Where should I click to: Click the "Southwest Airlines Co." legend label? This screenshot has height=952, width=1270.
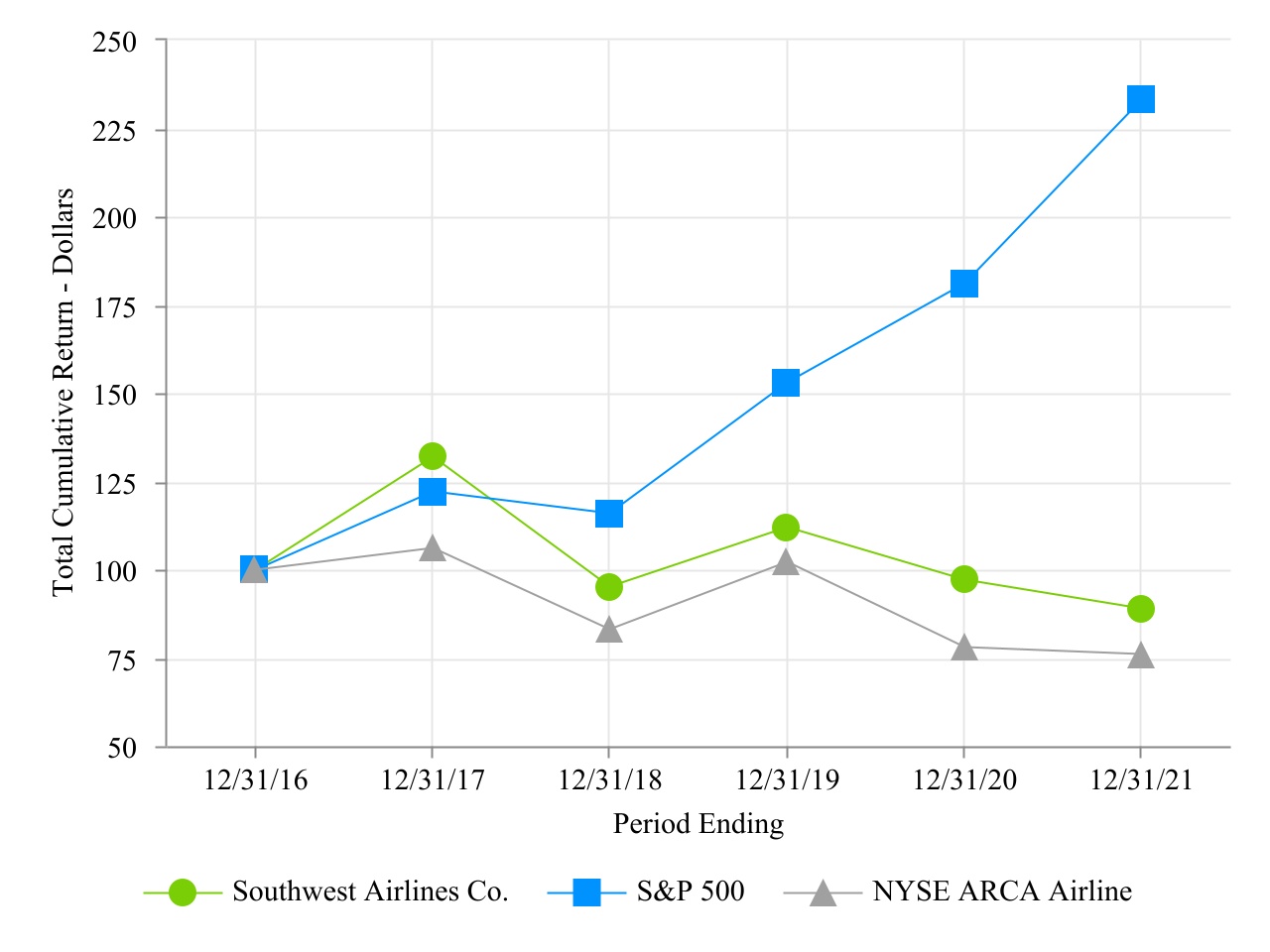[x=370, y=892]
